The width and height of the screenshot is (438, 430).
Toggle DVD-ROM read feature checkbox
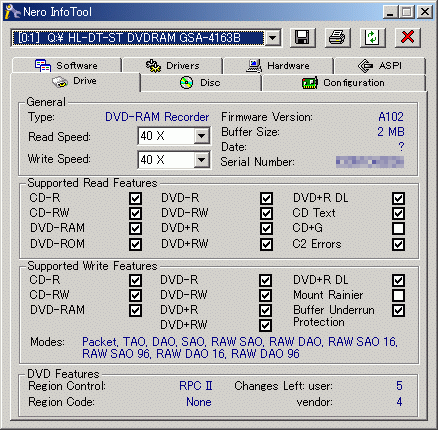point(135,244)
